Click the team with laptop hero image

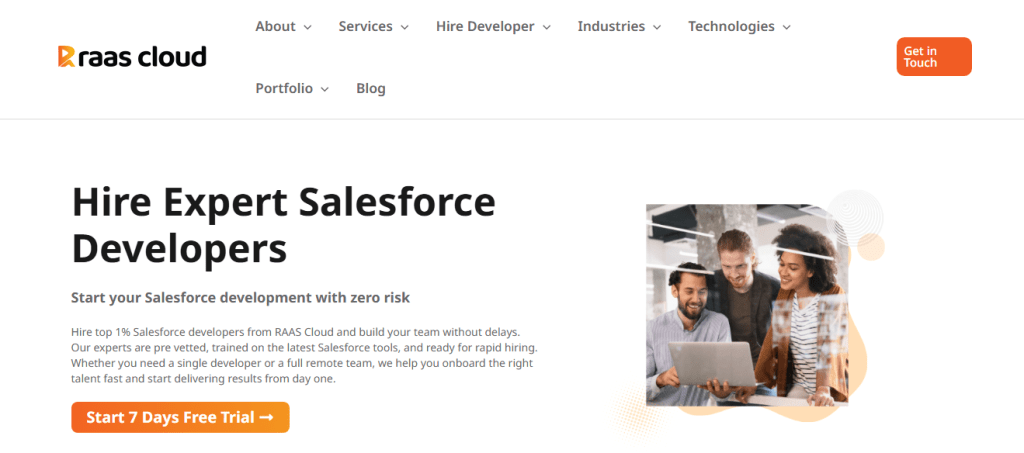coord(746,305)
